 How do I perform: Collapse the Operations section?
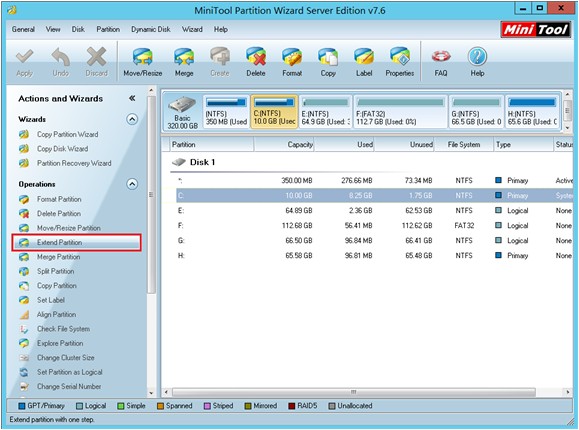pyautogui.click(x=132, y=184)
